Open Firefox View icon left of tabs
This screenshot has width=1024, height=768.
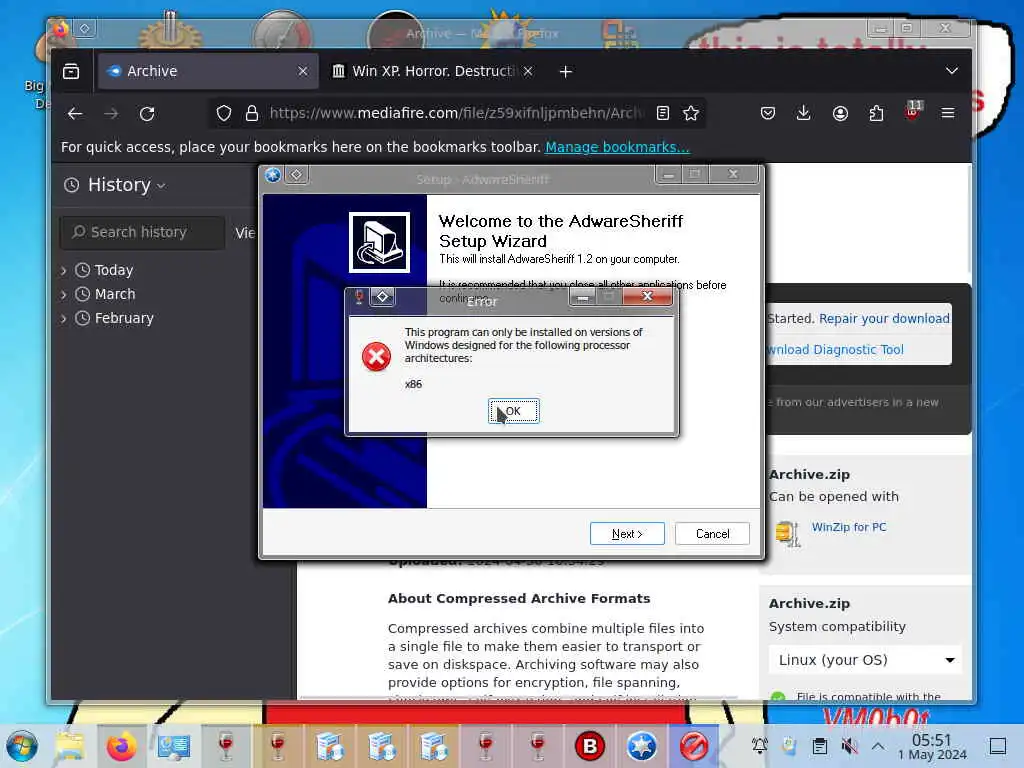click(71, 71)
